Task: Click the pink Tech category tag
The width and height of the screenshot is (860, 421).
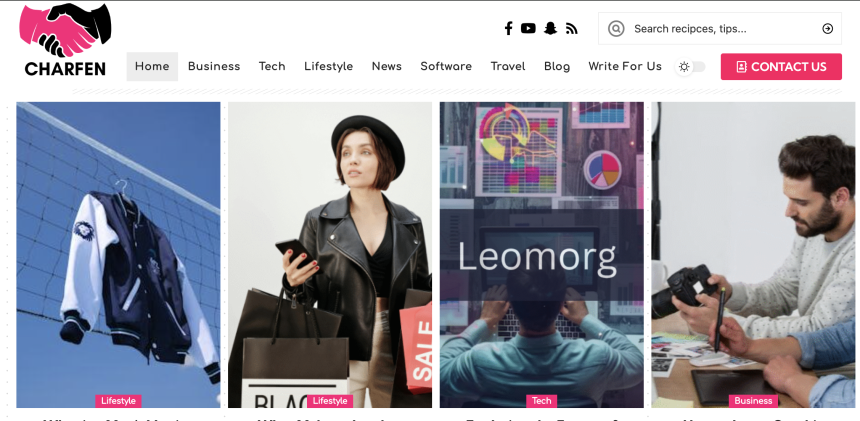Action: tap(541, 401)
